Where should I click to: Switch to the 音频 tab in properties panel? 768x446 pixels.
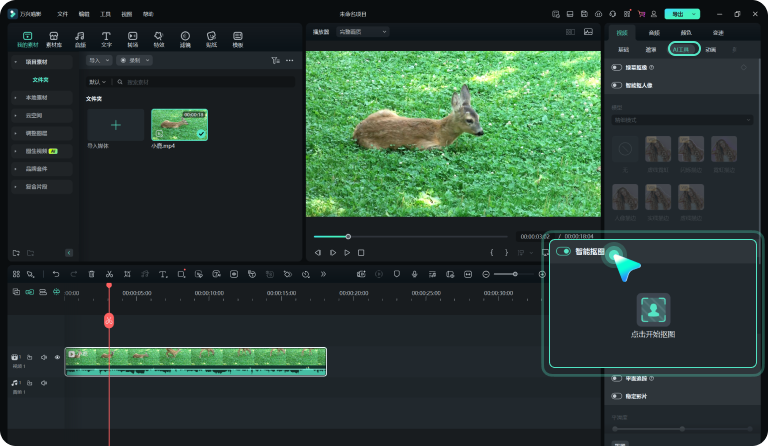click(x=654, y=33)
